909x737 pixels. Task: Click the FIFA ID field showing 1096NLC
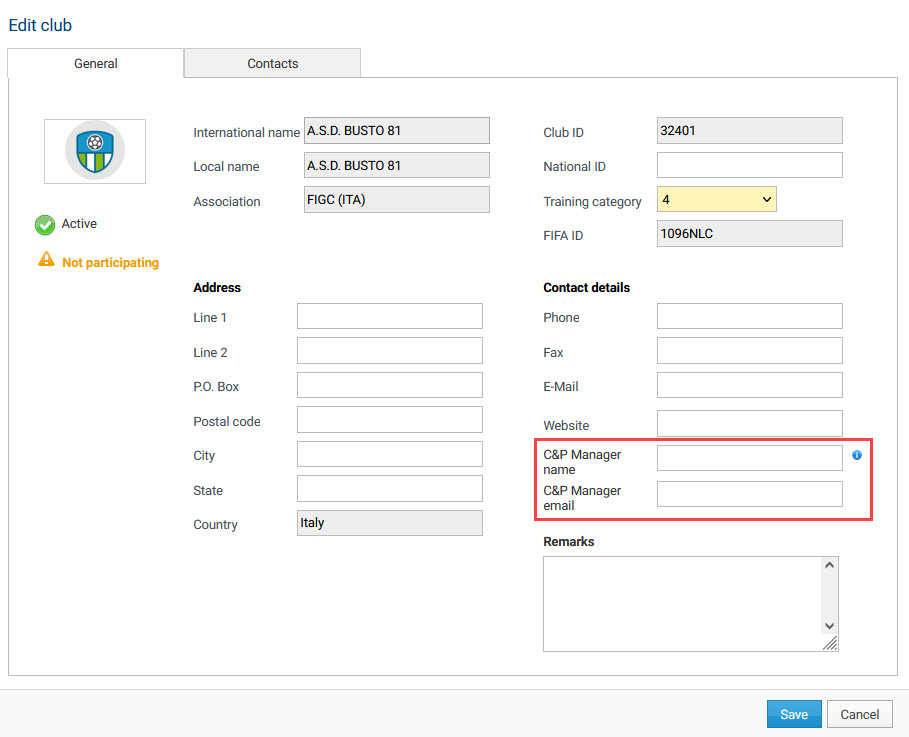[x=750, y=234]
